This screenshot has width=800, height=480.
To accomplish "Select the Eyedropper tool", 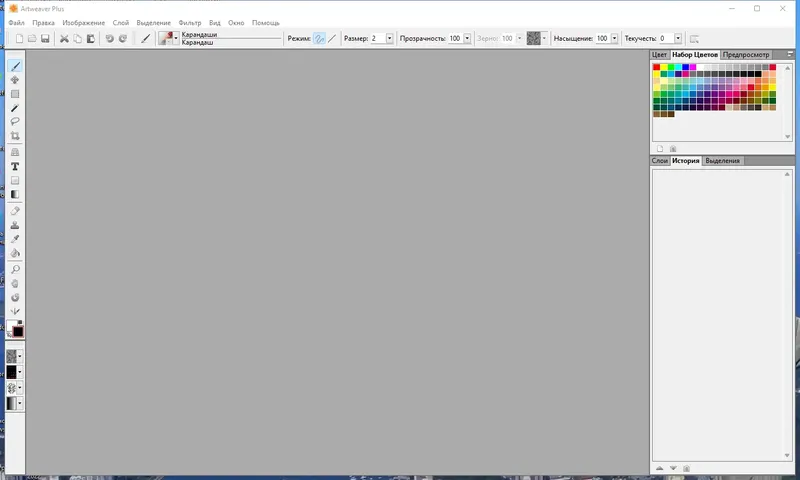I will tap(15, 239).
